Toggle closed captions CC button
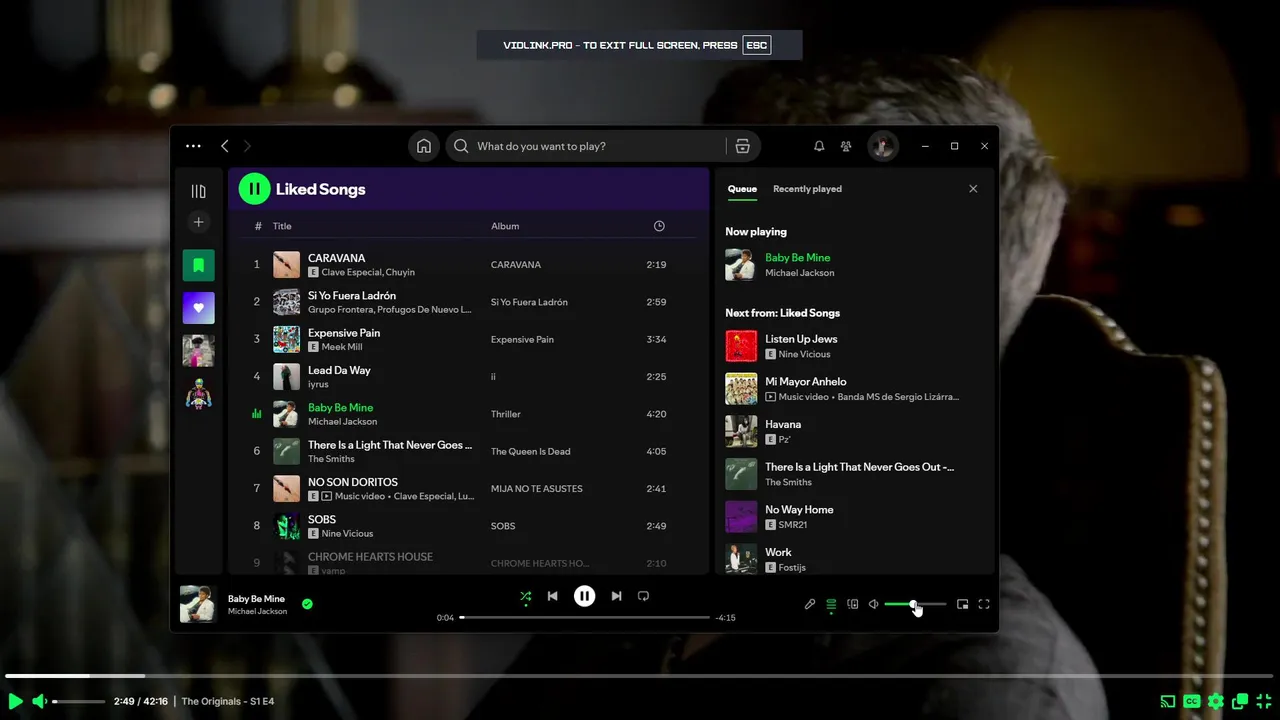The width and height of the screenshot is (1280, 720). click(1192, 701)
